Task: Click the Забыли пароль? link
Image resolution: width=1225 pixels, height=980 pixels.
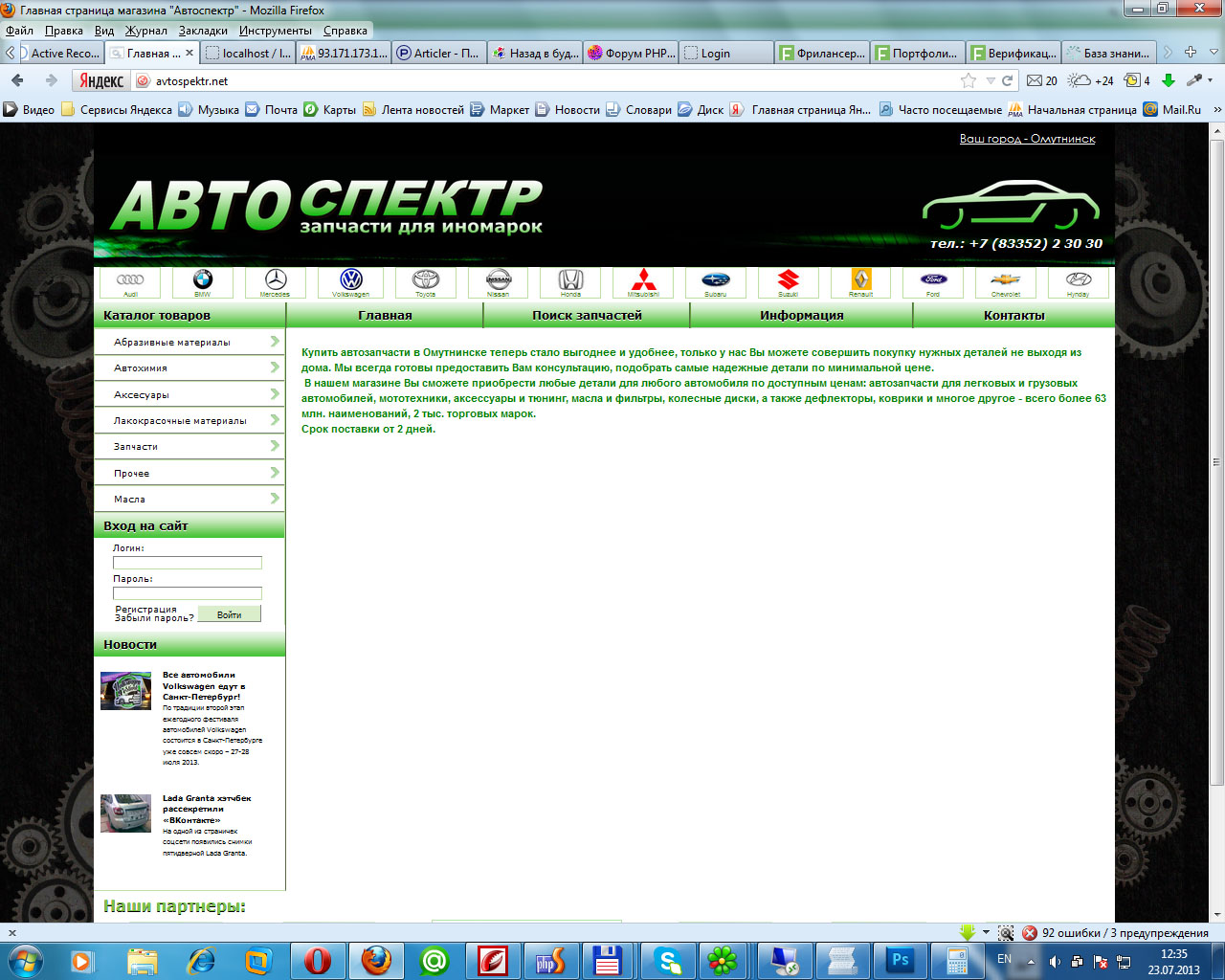Action: [x=154, y=618]
